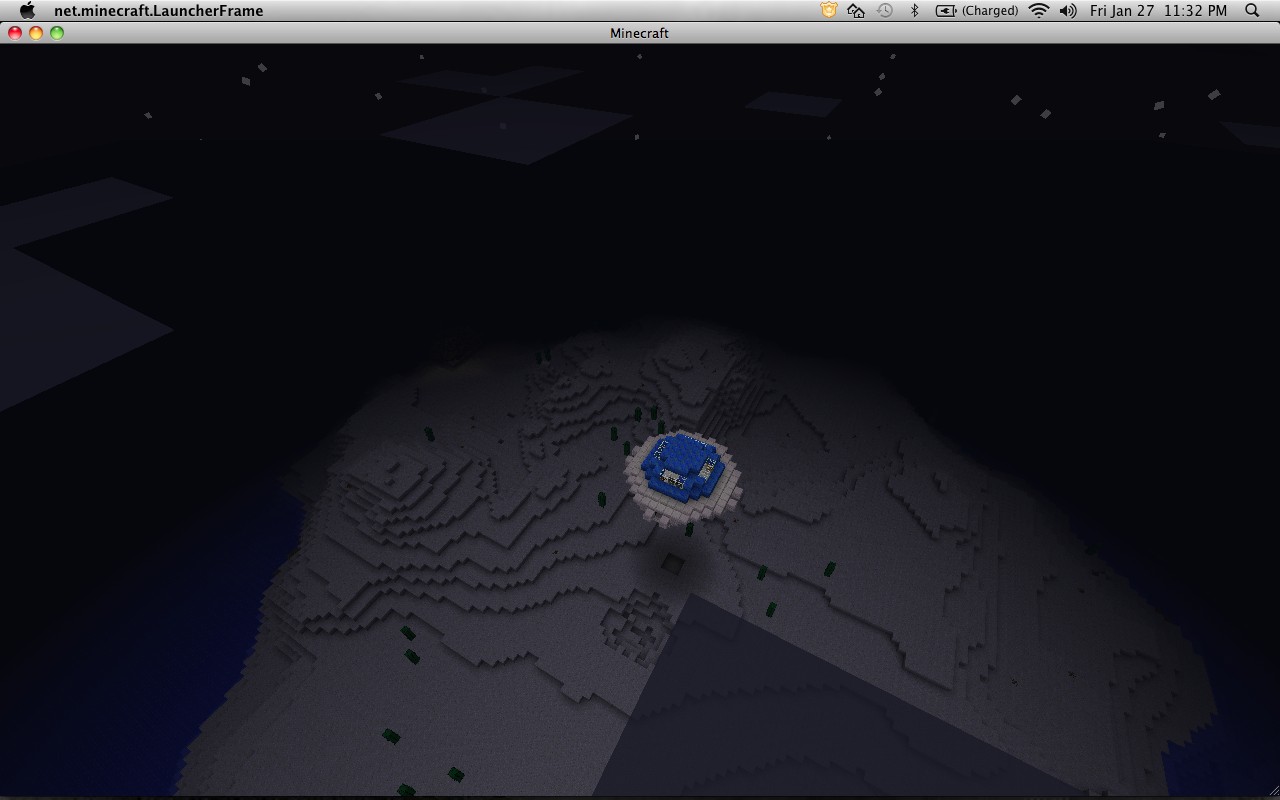Click the yellow shield menu bar icon
This screenshot has height=800, width=1280.
tap(828, 11)
